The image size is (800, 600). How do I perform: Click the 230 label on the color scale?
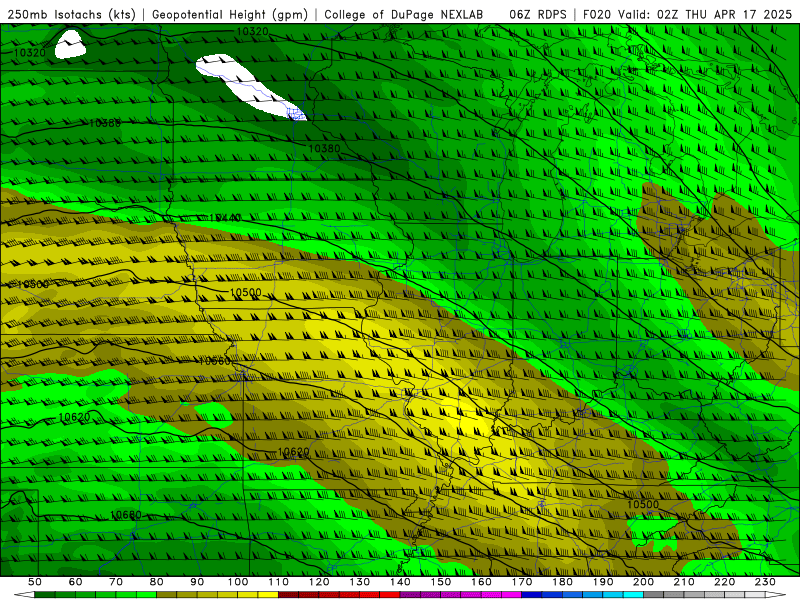pos(765,582)
